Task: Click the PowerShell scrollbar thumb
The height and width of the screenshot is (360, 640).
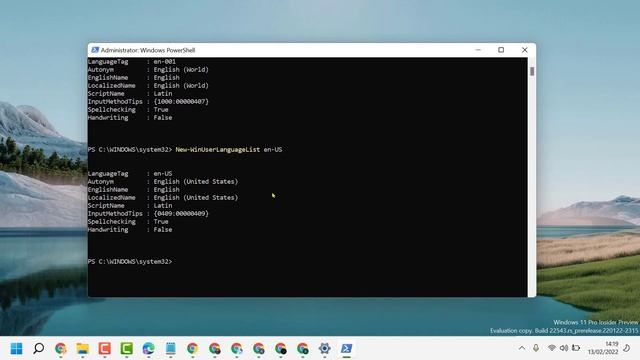Action: pos(532,71)
